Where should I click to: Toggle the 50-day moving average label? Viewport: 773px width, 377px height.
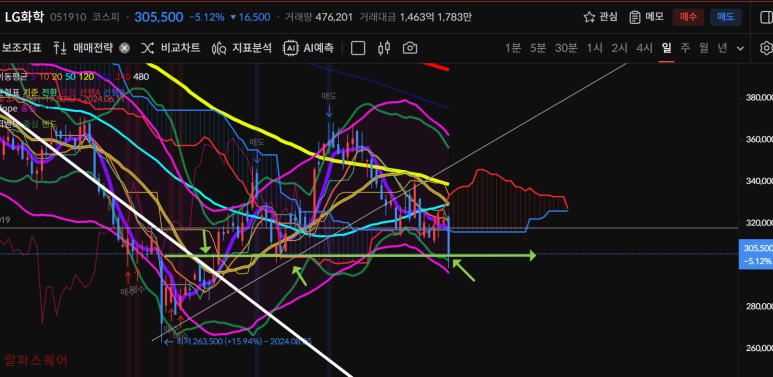[70, 77]
